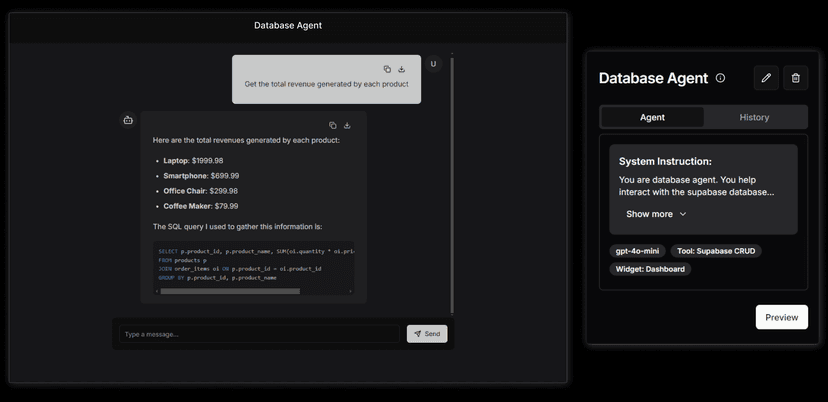Focus the Type a message input
The height and width of the screenshot is (402, 828).
258,334
